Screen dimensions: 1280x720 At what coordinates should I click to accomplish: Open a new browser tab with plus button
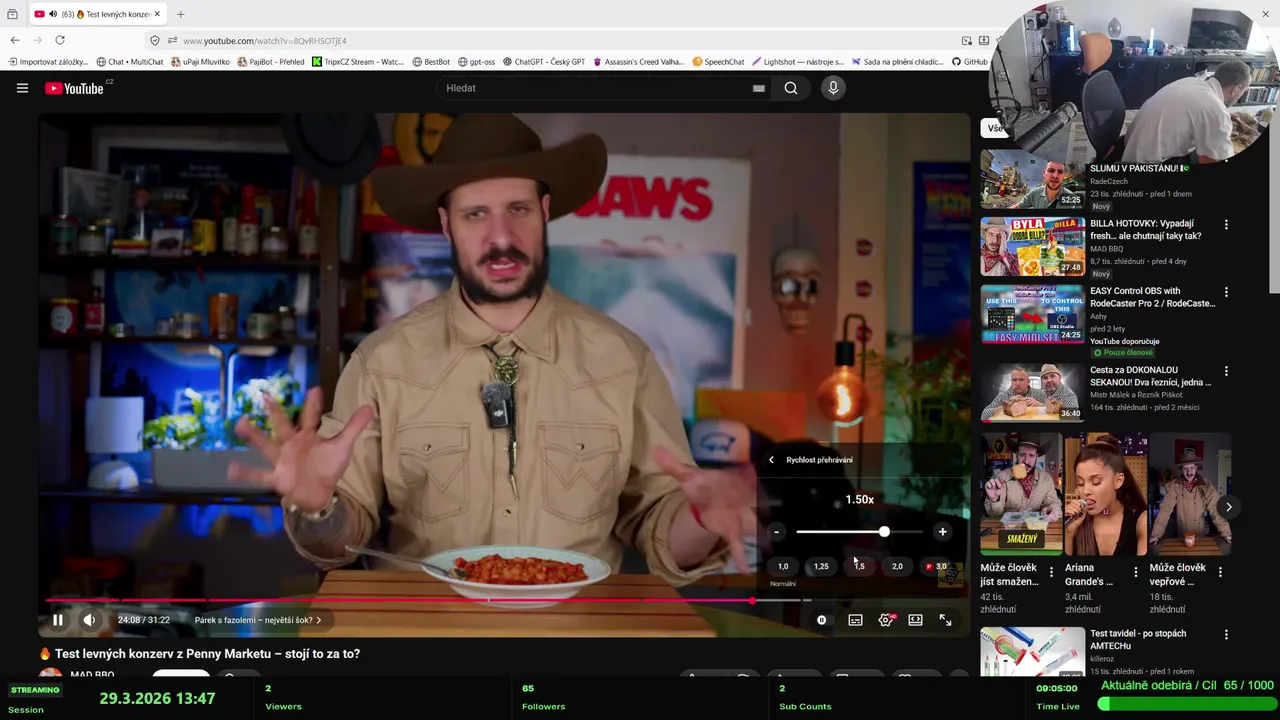(x=181, y=14)
